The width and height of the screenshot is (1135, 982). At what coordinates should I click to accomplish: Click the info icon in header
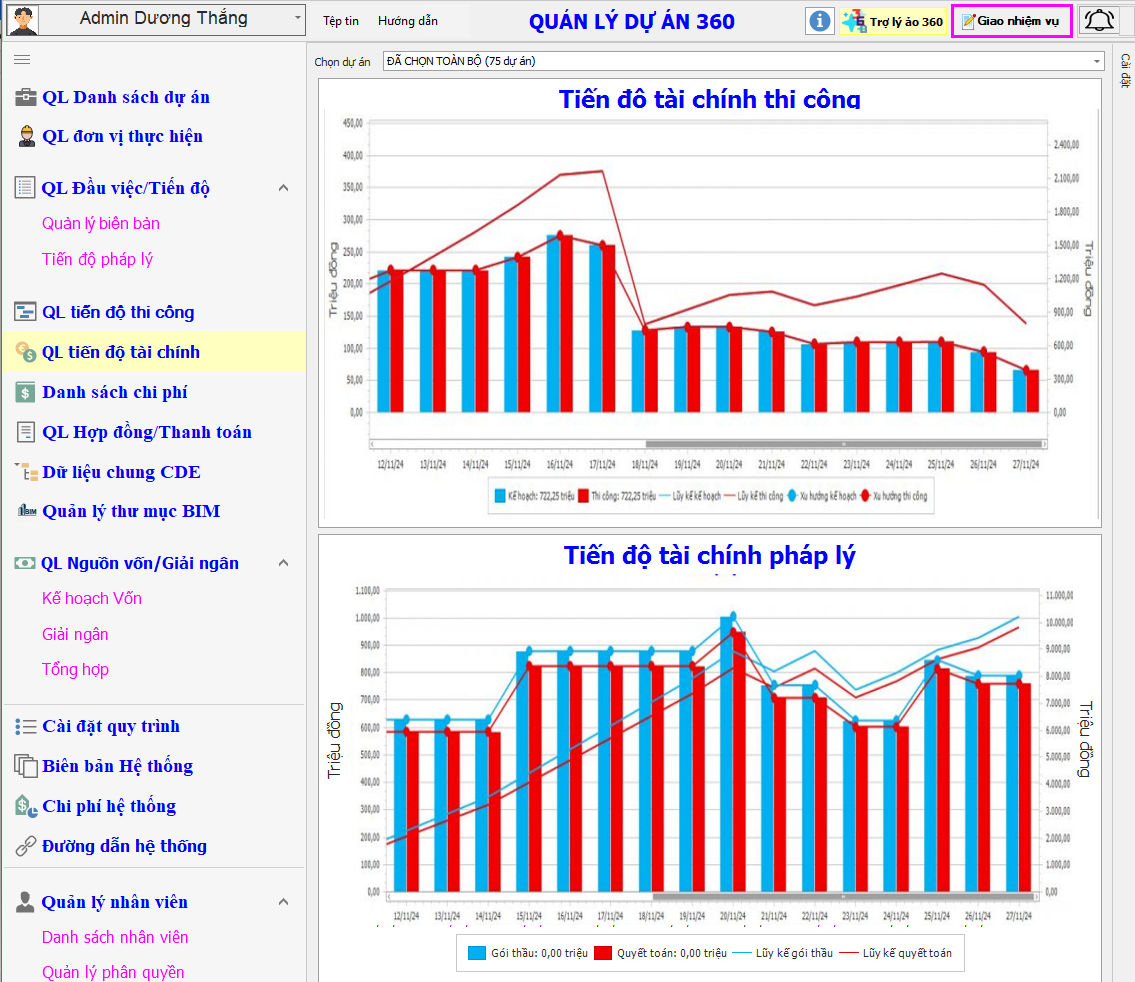(820, 21)
